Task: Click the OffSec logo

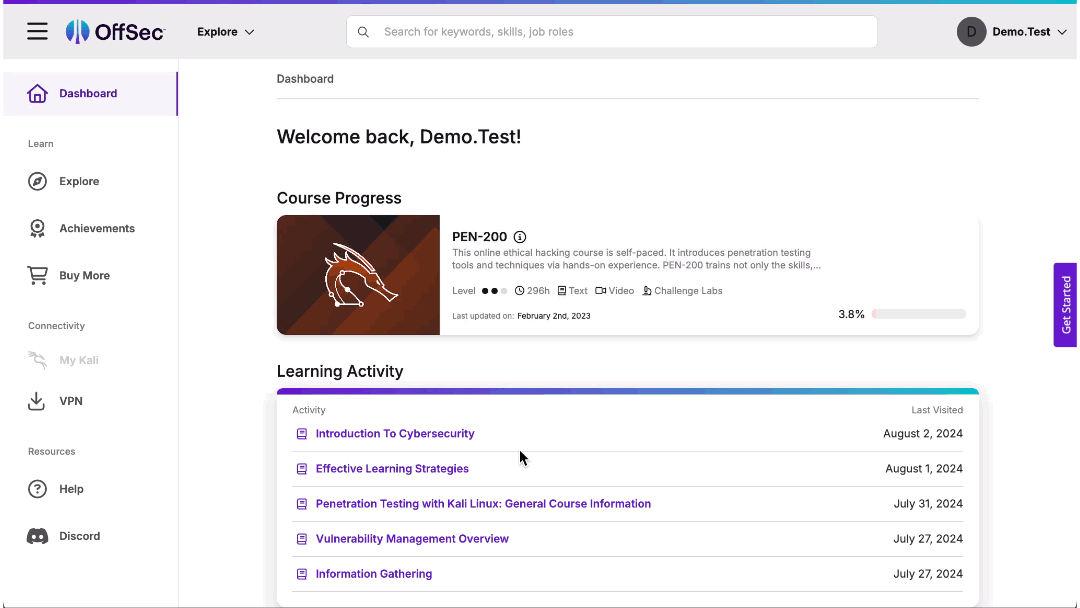Action: coord(115,31)
